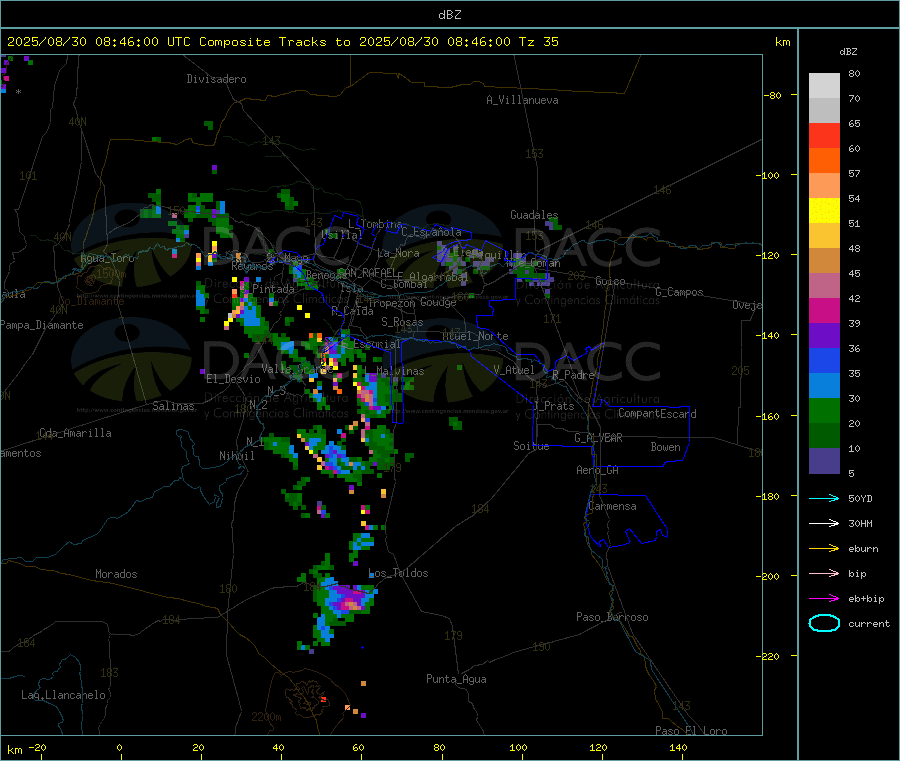Click the purple 5 dBZ legend swatch
The width and height of the screenshot is (900, 761).
tap(824, 460)
